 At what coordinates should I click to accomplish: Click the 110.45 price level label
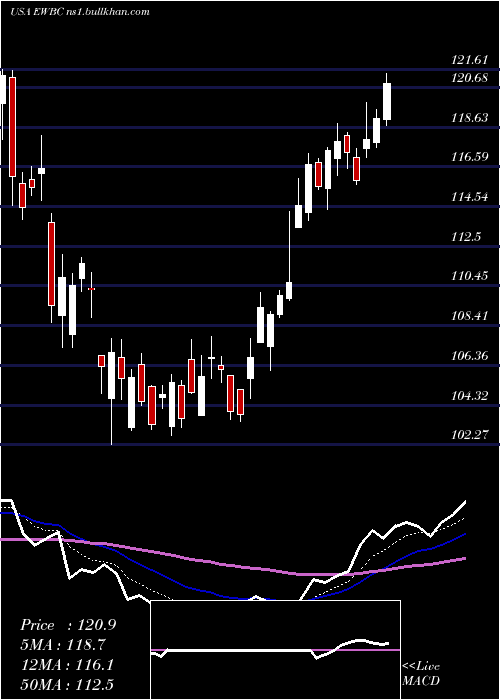(470, 276)
